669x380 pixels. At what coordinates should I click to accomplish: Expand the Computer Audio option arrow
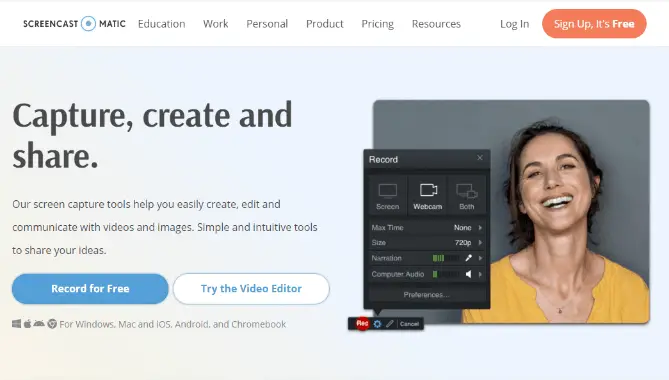tap(480, 274)
